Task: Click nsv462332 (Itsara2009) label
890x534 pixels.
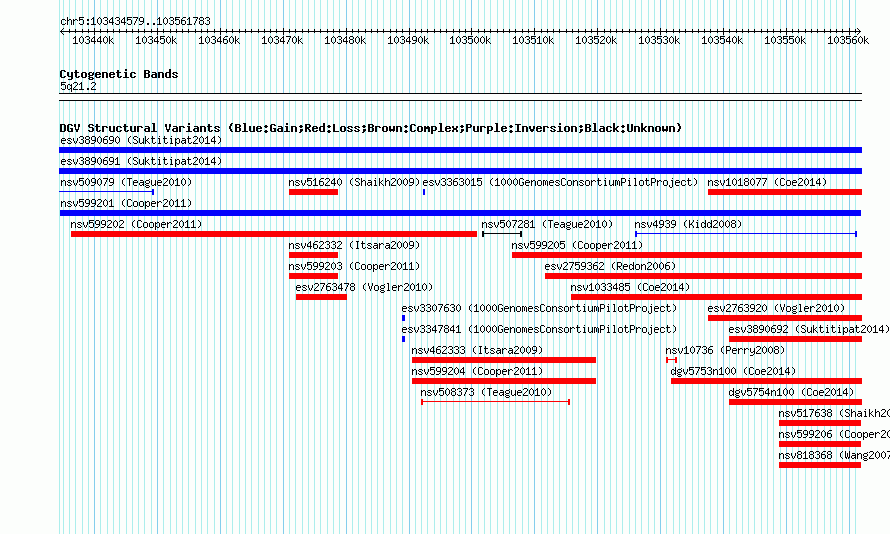Action: point(354,245)
